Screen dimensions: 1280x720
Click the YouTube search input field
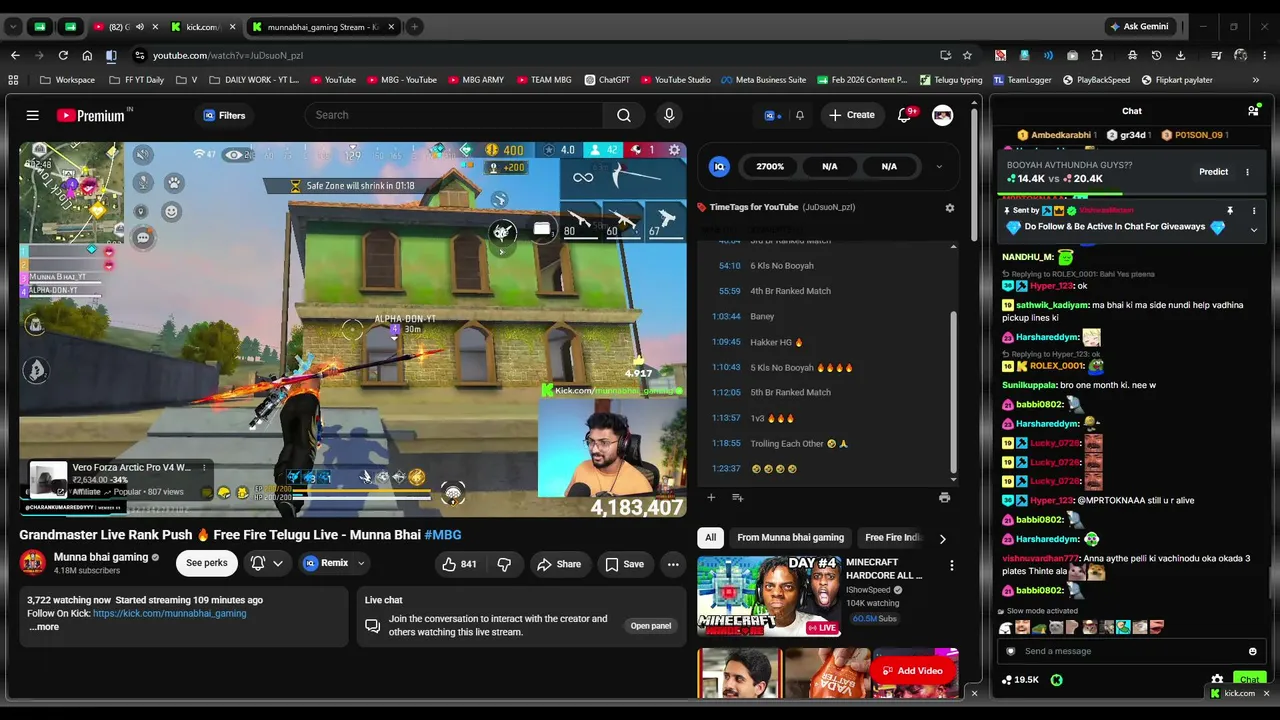click(x=455, y=115)
